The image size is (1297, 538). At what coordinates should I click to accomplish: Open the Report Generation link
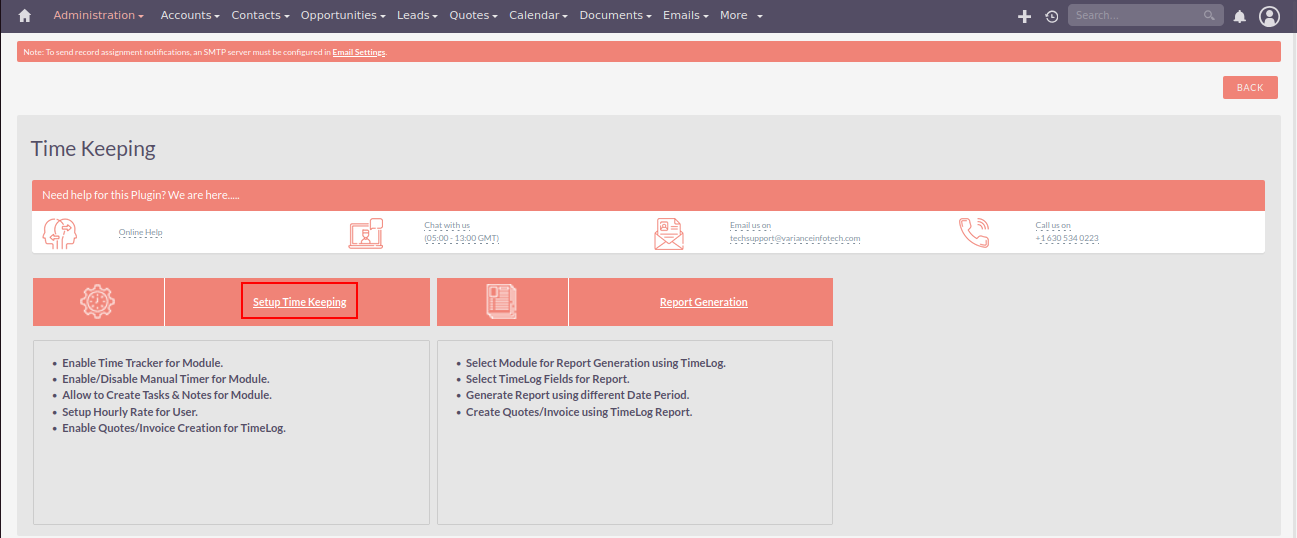click(x=703, y=302)
